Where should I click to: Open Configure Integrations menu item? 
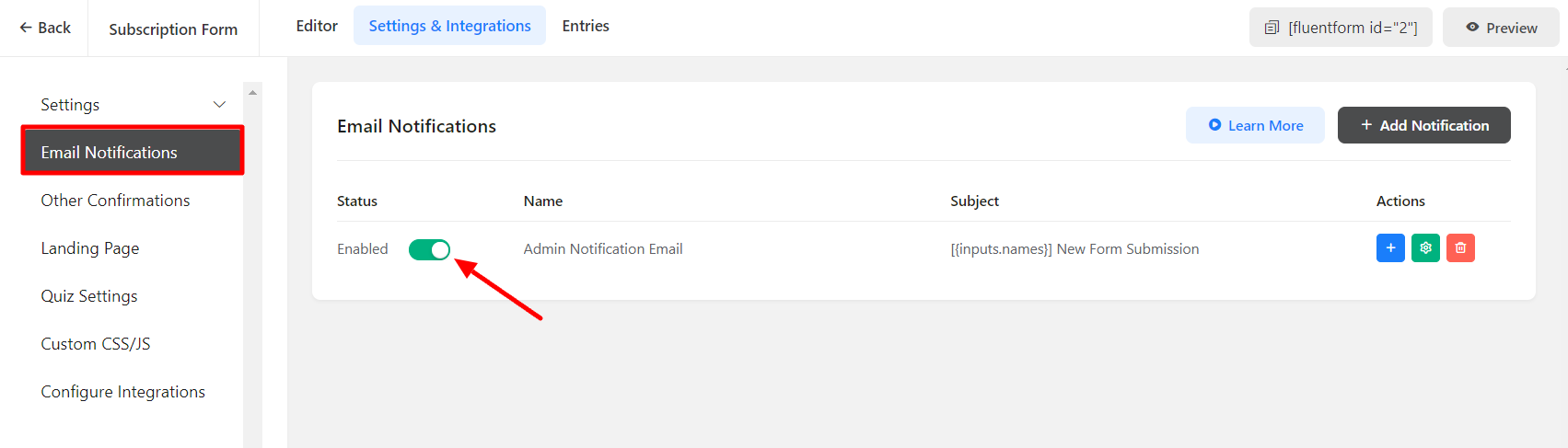[x=123, y=392]
